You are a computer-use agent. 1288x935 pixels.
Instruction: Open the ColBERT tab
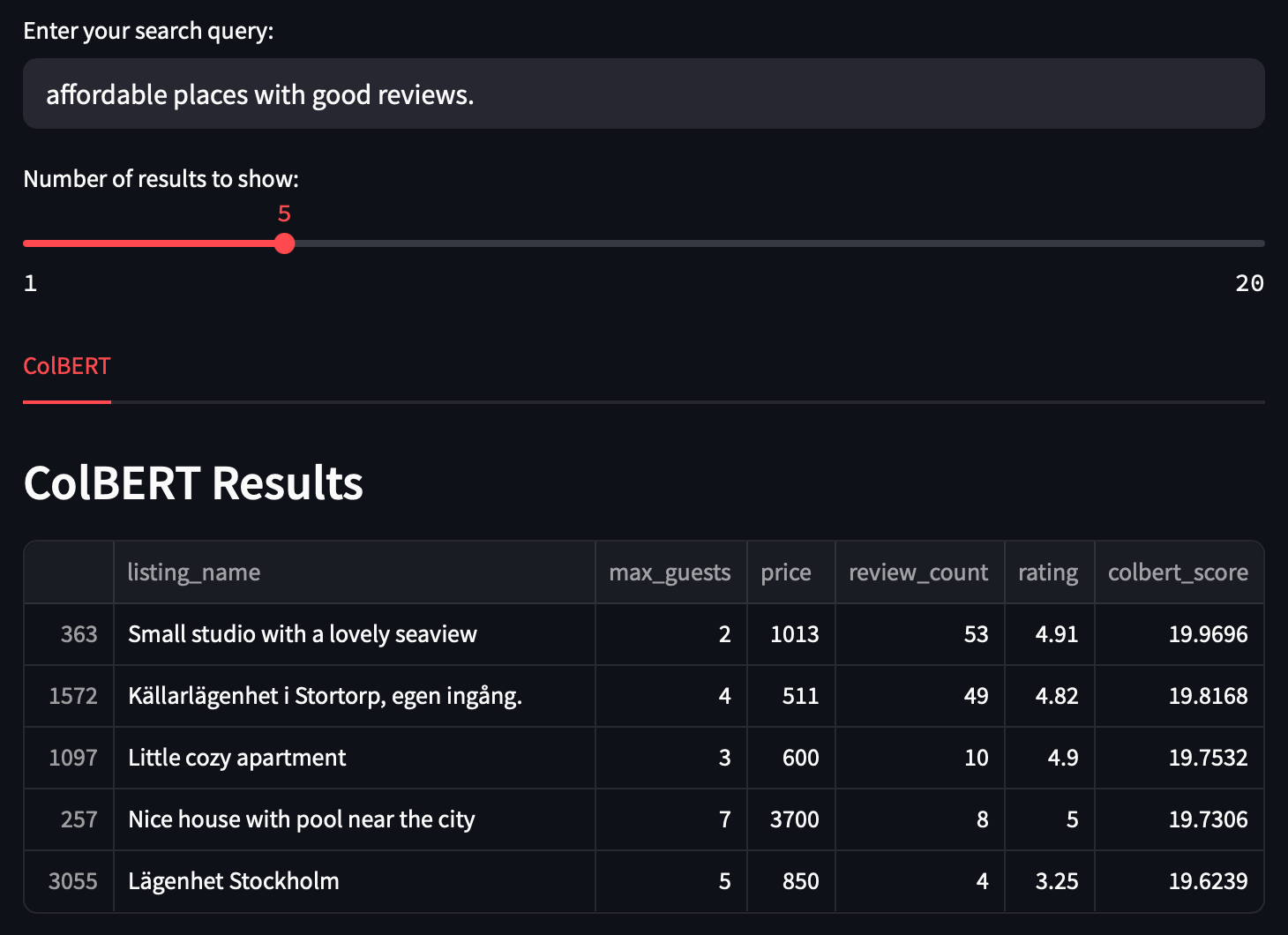click(67, 366)
